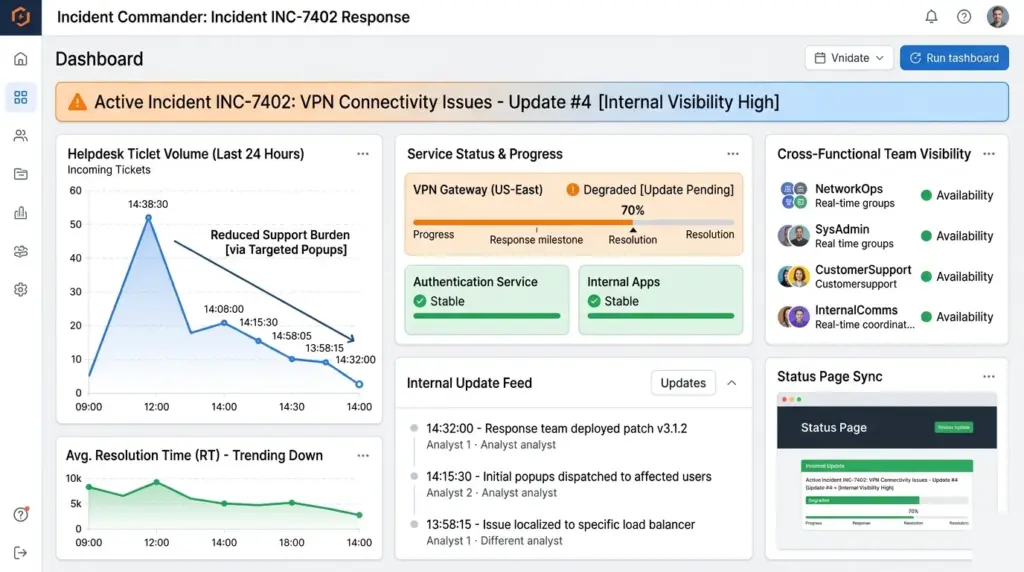Open the notifications bell

931,17
